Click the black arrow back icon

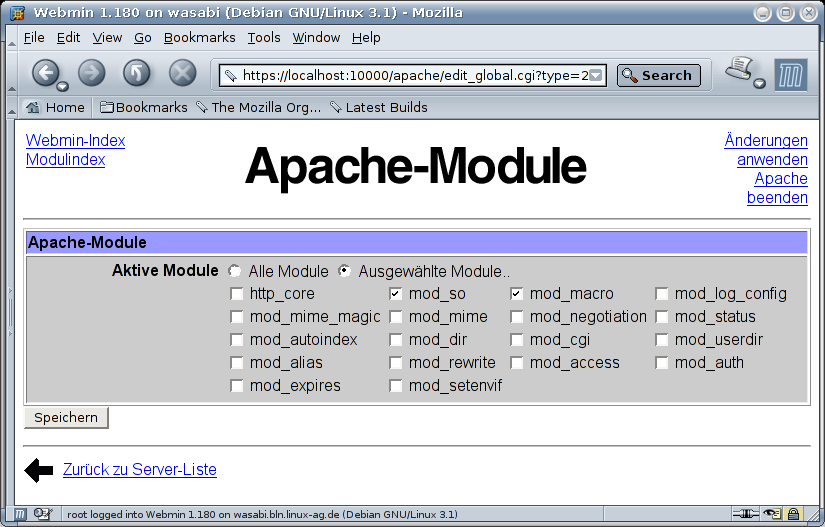click(x=39, y=470)
